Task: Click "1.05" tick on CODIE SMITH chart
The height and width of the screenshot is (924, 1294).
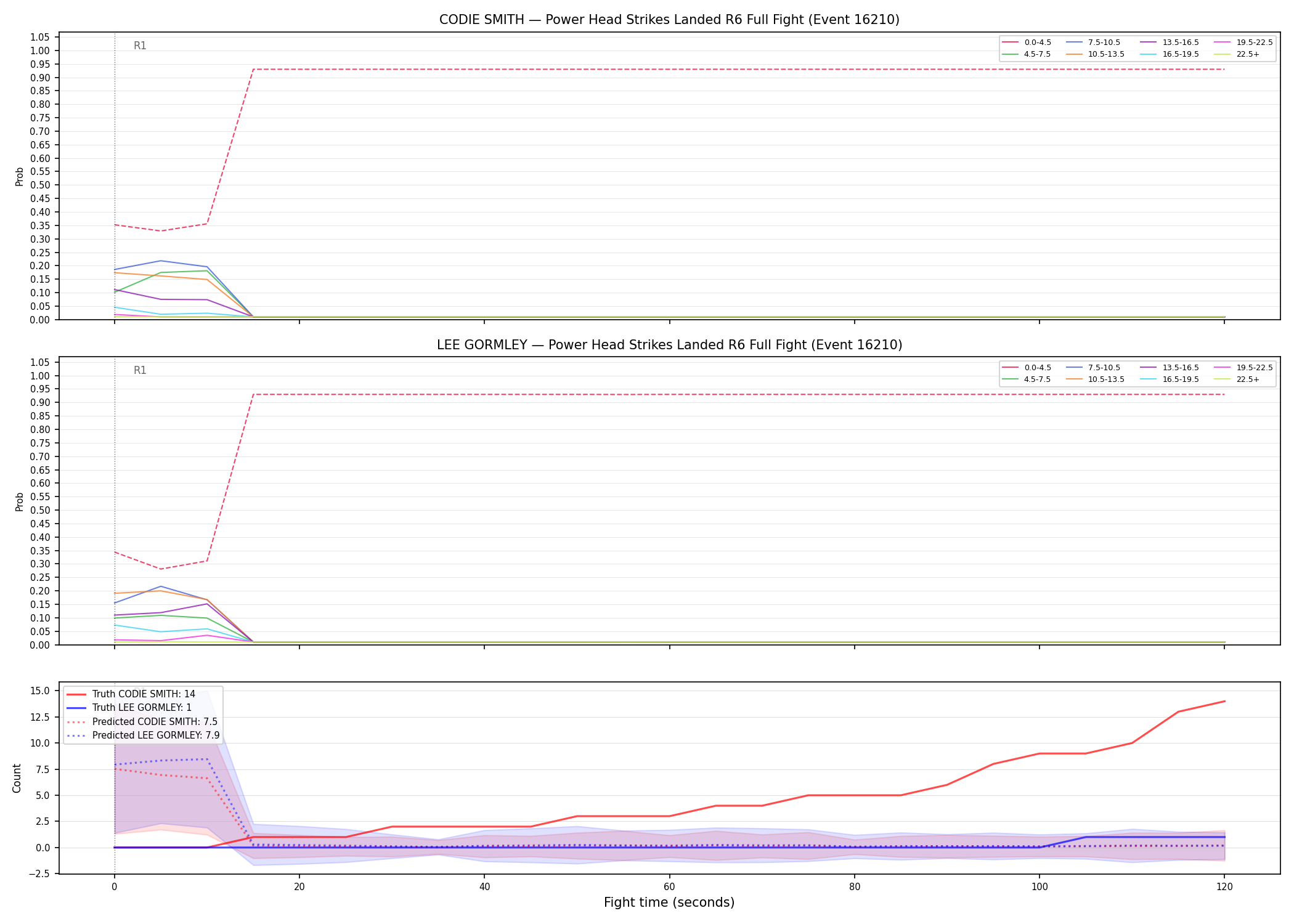Action: coord(40,38)
